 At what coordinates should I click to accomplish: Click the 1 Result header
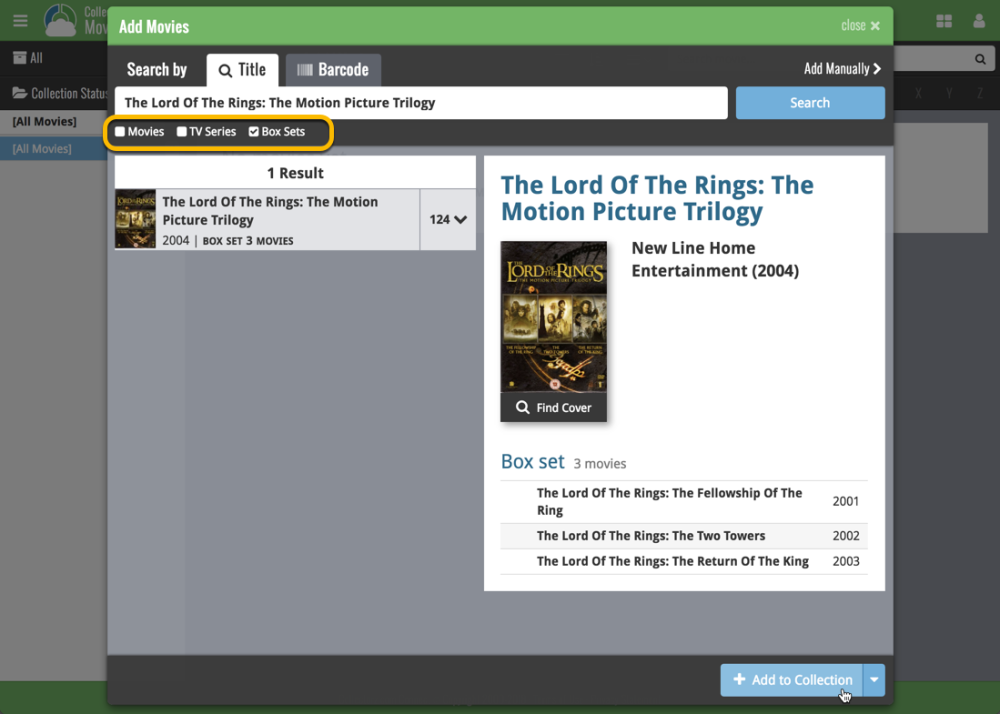(295, 173)
